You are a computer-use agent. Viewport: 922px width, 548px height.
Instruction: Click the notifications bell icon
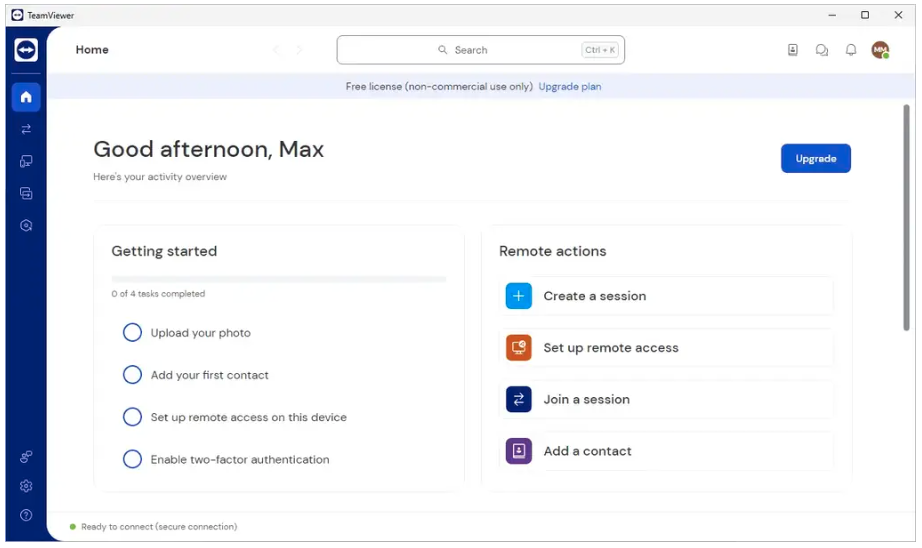[x=851, y=50]
